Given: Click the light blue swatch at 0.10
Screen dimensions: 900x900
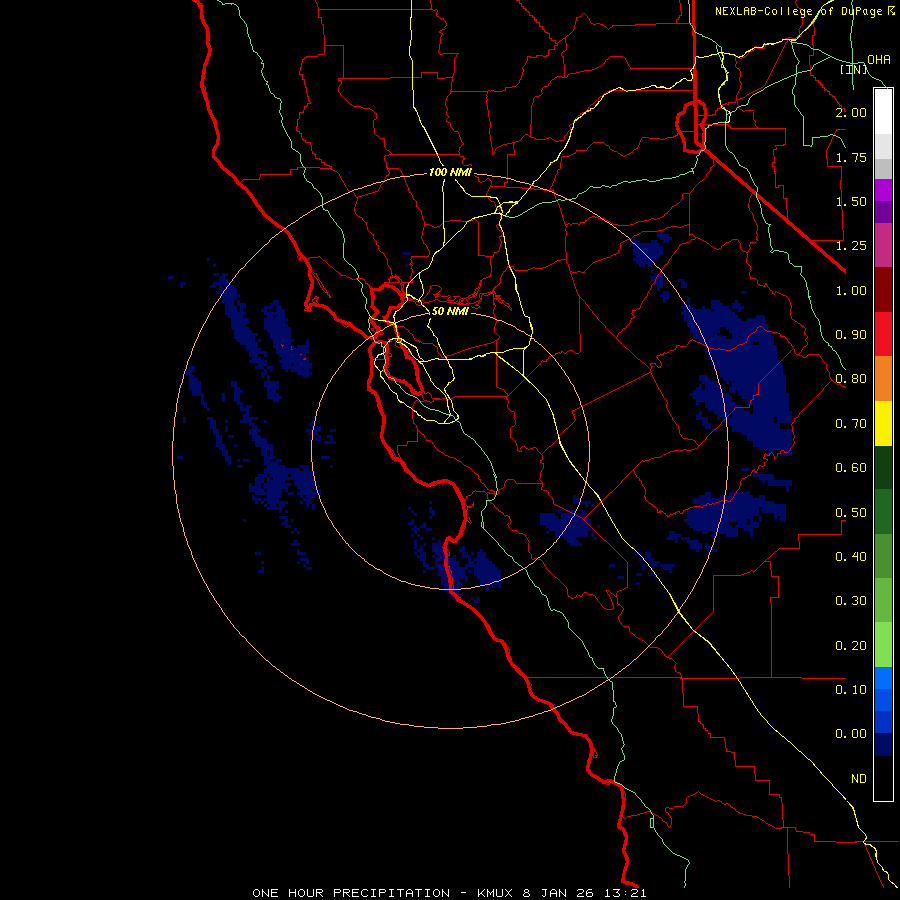Looking at the screenshot, I should 883,678.
